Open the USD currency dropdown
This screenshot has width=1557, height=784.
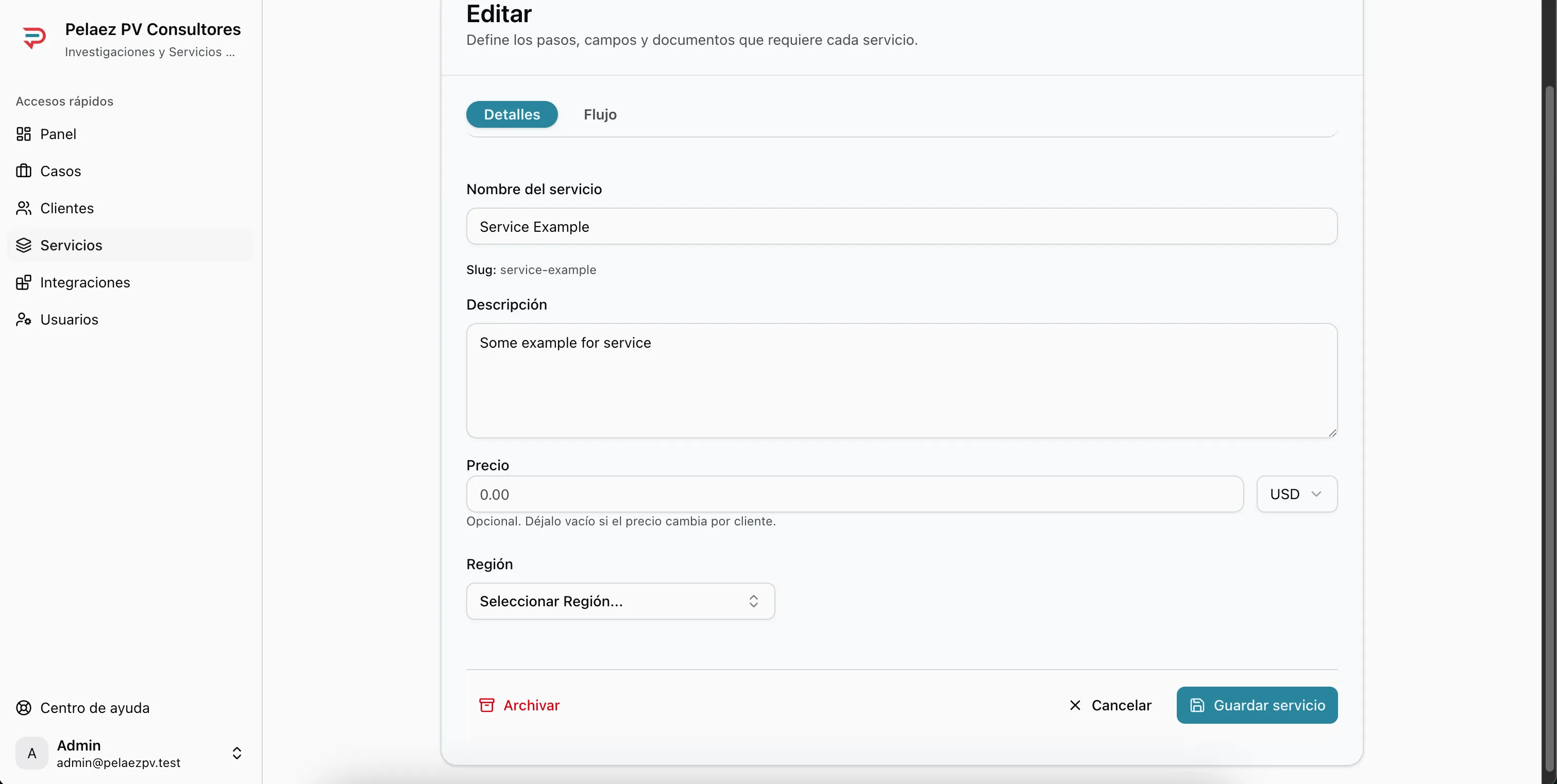[x=1296, y=495]
